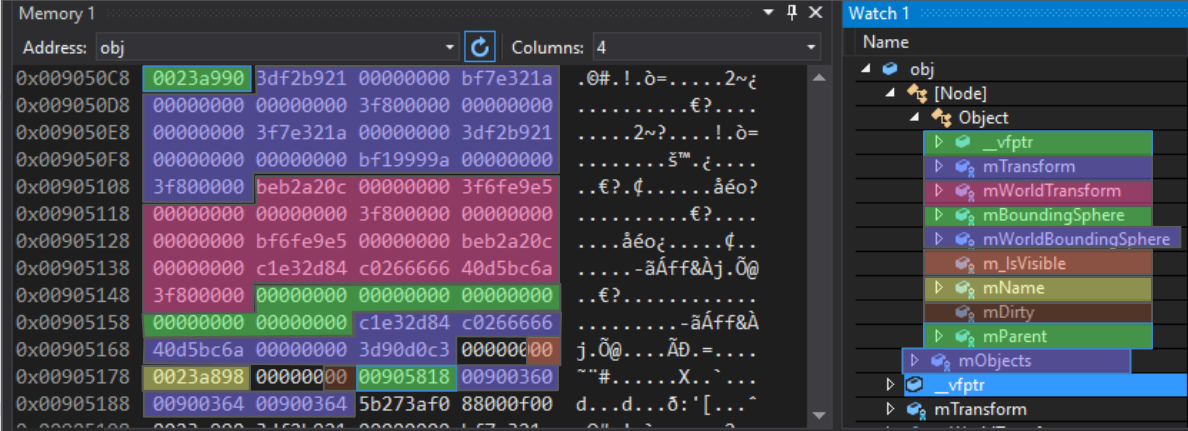Click the Reevaluate Automatically refresh icon
Image resolution: width=1188 pixels, height=431 pixels.
pos(480,47)
